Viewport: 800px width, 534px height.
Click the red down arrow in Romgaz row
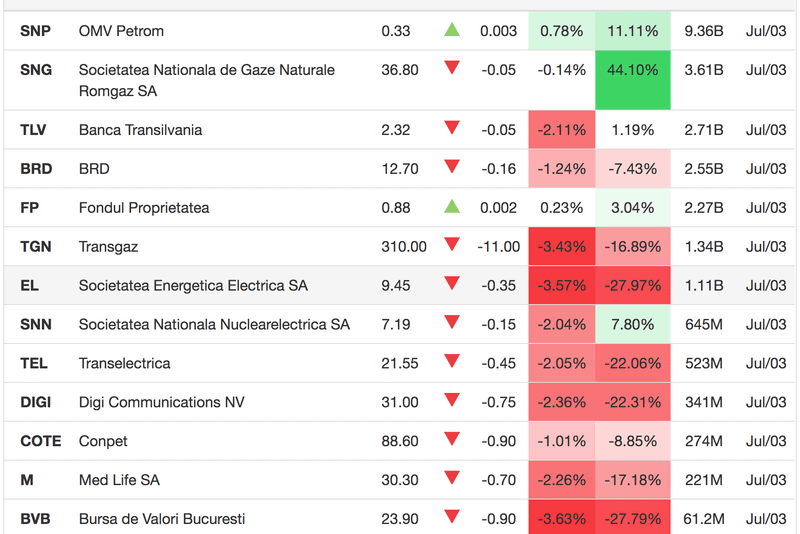coord(452,68)
